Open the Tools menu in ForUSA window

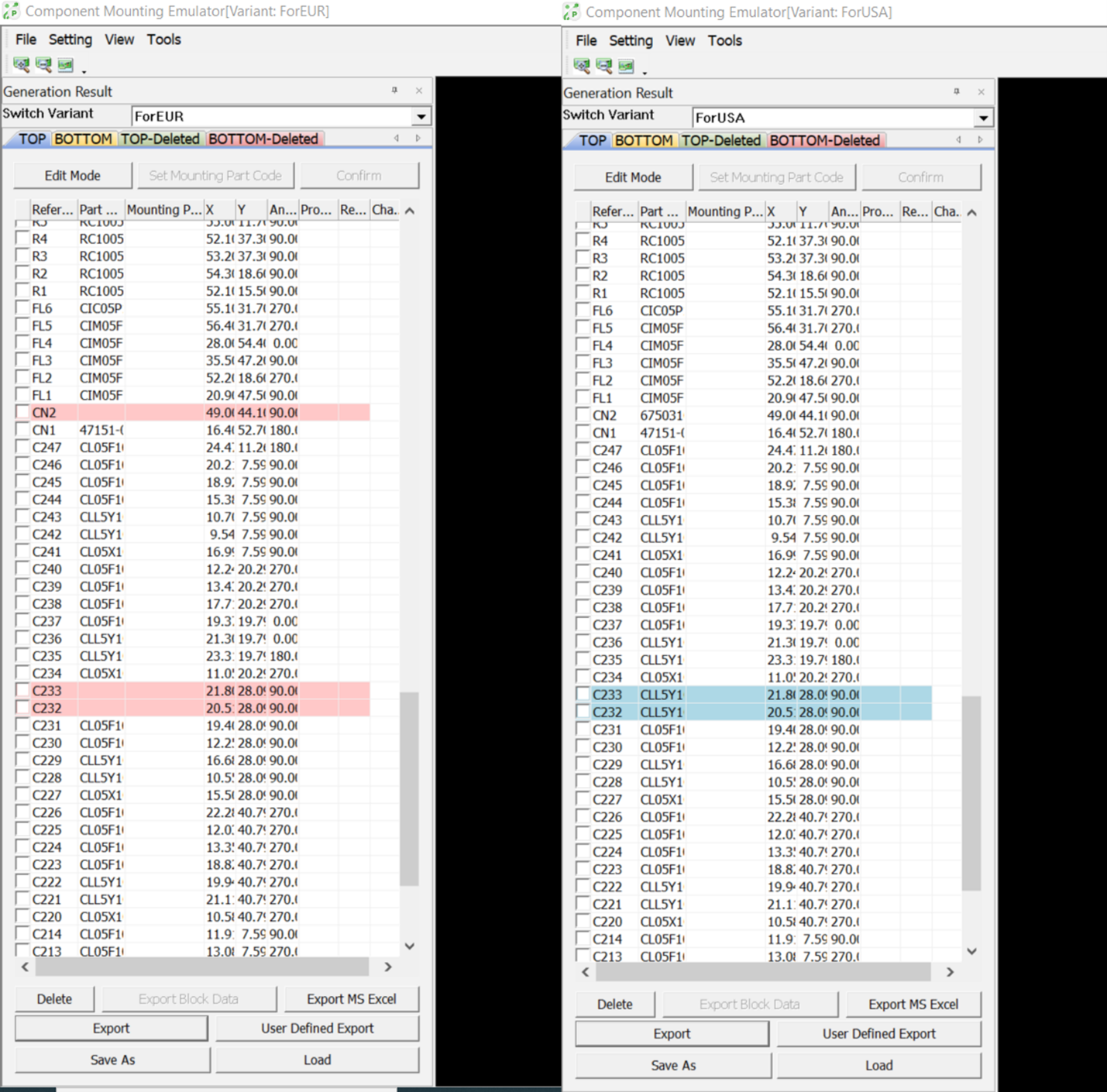724,40
